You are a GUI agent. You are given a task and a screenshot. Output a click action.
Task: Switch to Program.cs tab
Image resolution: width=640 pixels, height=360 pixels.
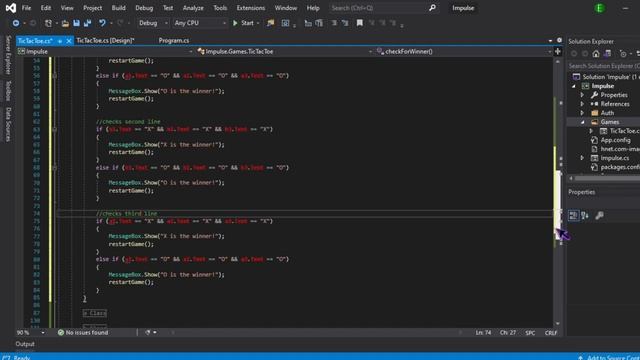tap(173, 40)
